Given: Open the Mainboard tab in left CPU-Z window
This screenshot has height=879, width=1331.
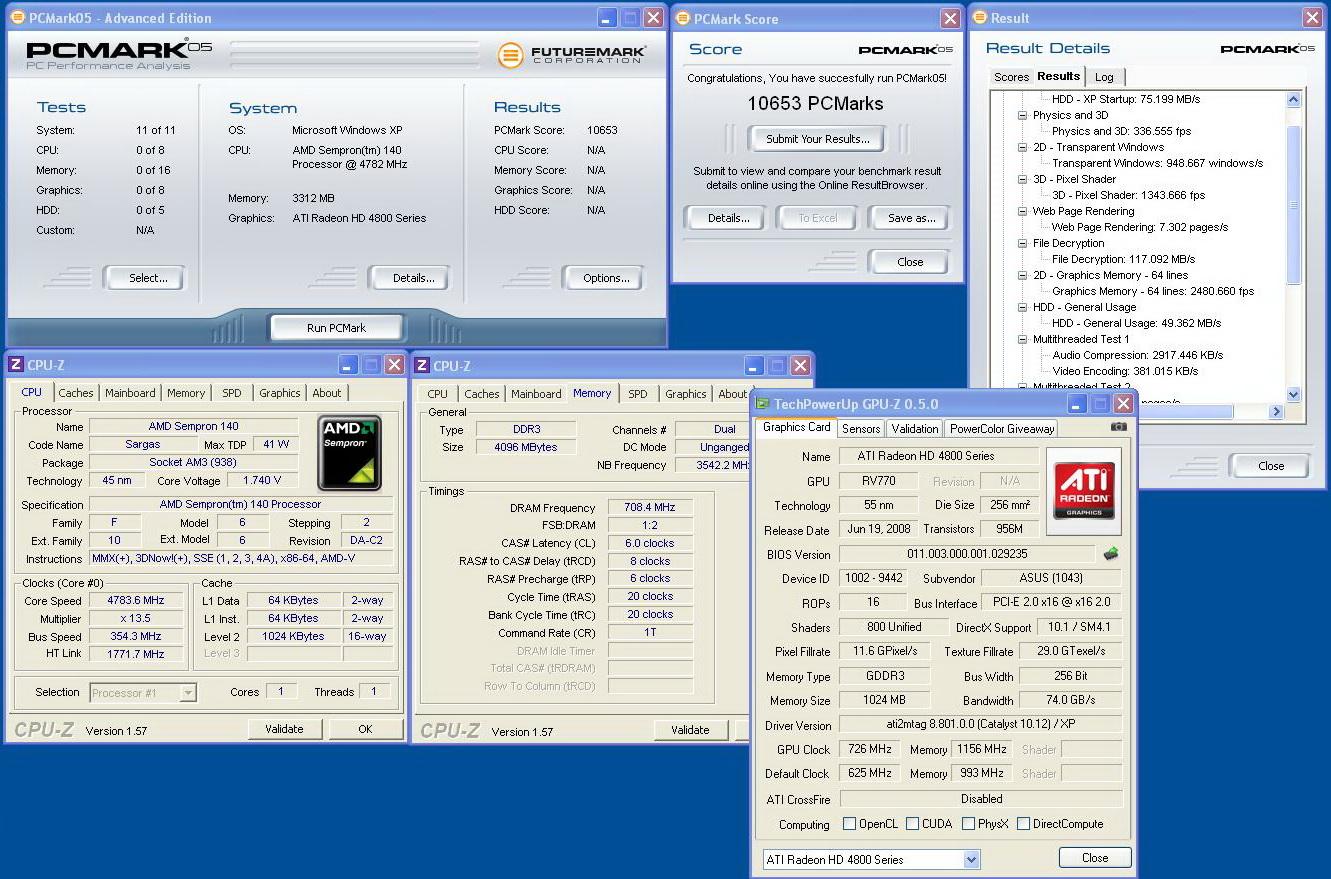Looking at the screenshot, I should click(131, 393).
